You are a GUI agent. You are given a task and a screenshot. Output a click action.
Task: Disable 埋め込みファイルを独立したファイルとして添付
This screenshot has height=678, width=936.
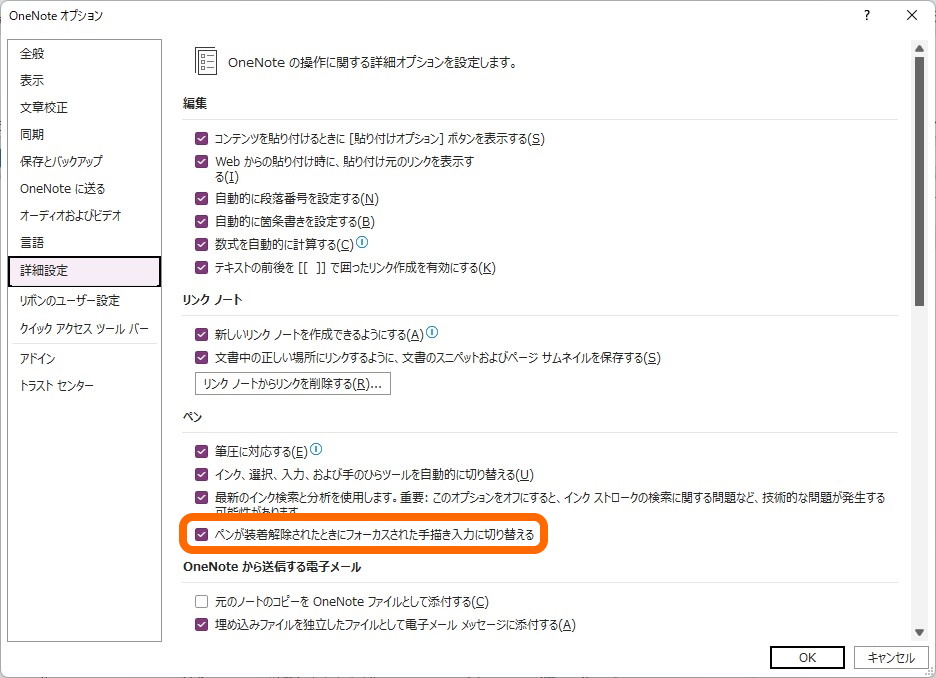pyautogui.click(x=200, y=624)
